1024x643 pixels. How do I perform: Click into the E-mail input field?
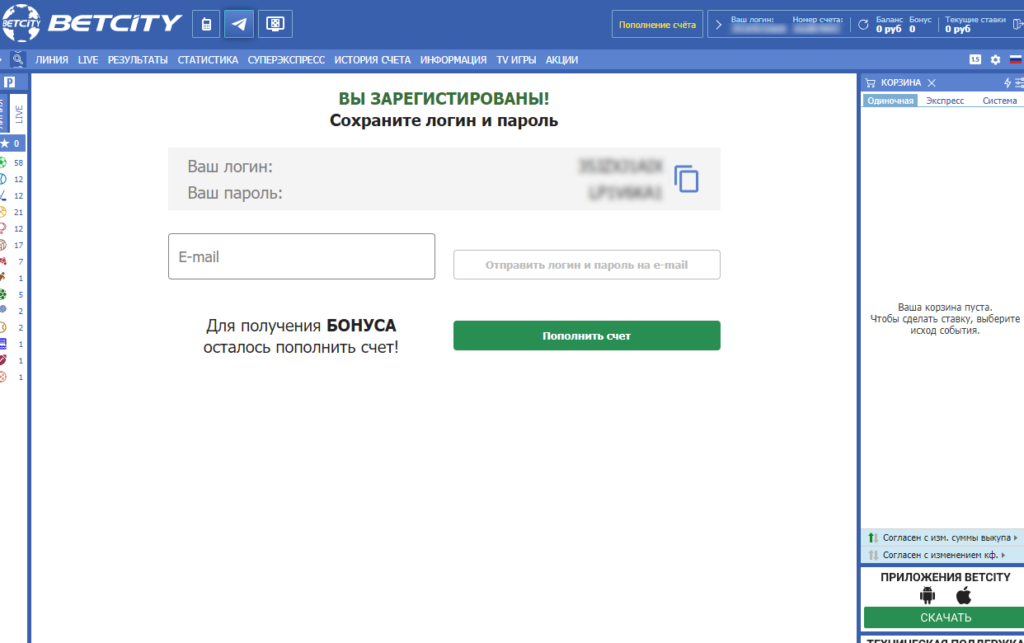(x=301, y=257)
